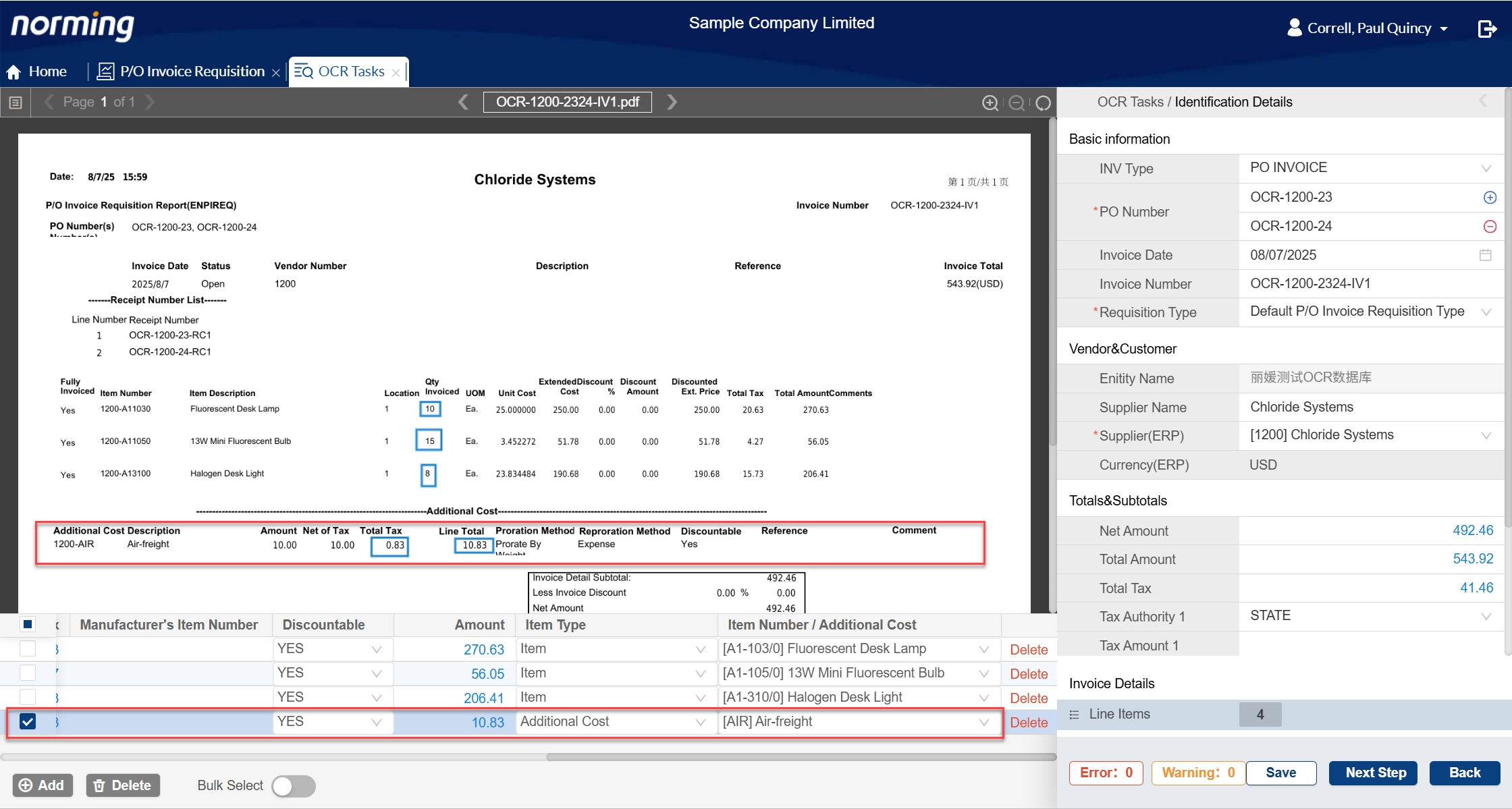Screen dimensions: 1512x809
Task: Delete the Air-freight line row
Action: pos(1029,723)
